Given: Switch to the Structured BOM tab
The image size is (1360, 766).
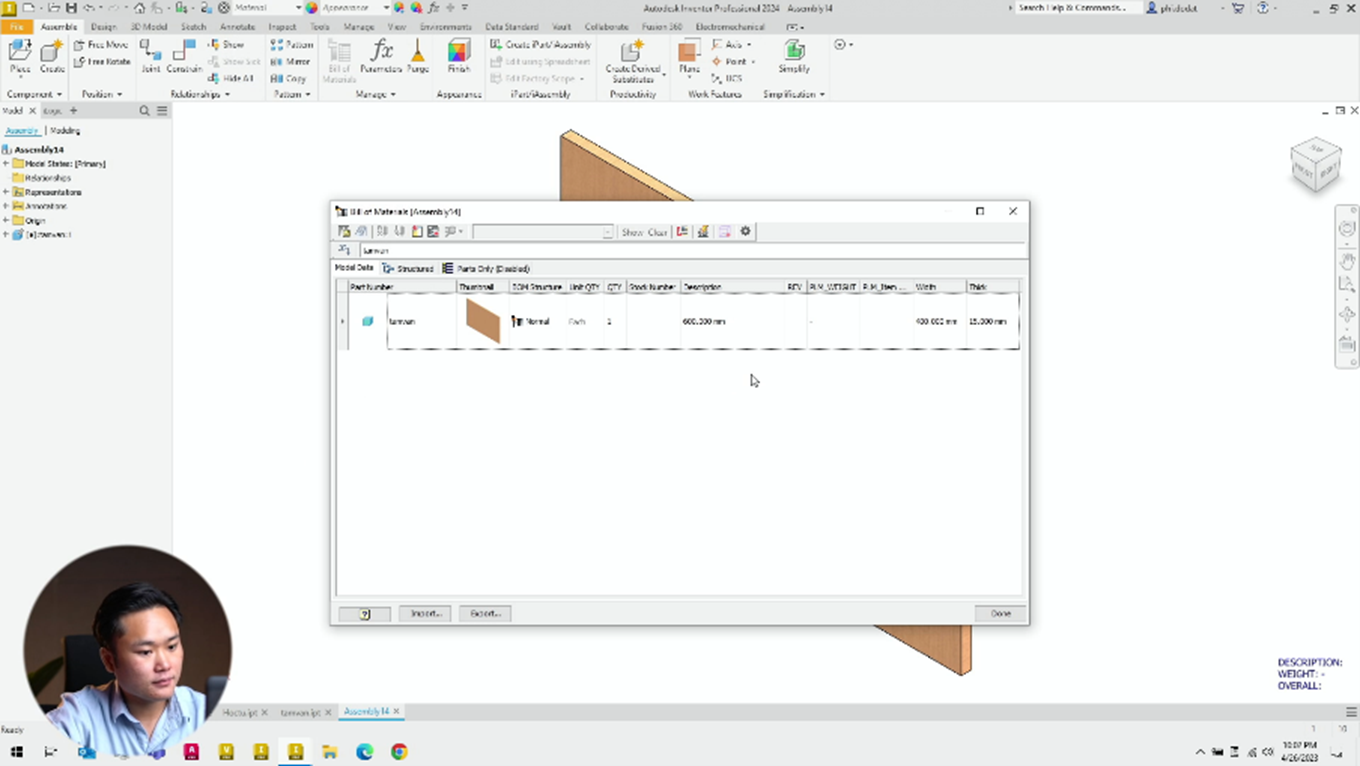Looking at the screenshot, I should pos(408,269).
